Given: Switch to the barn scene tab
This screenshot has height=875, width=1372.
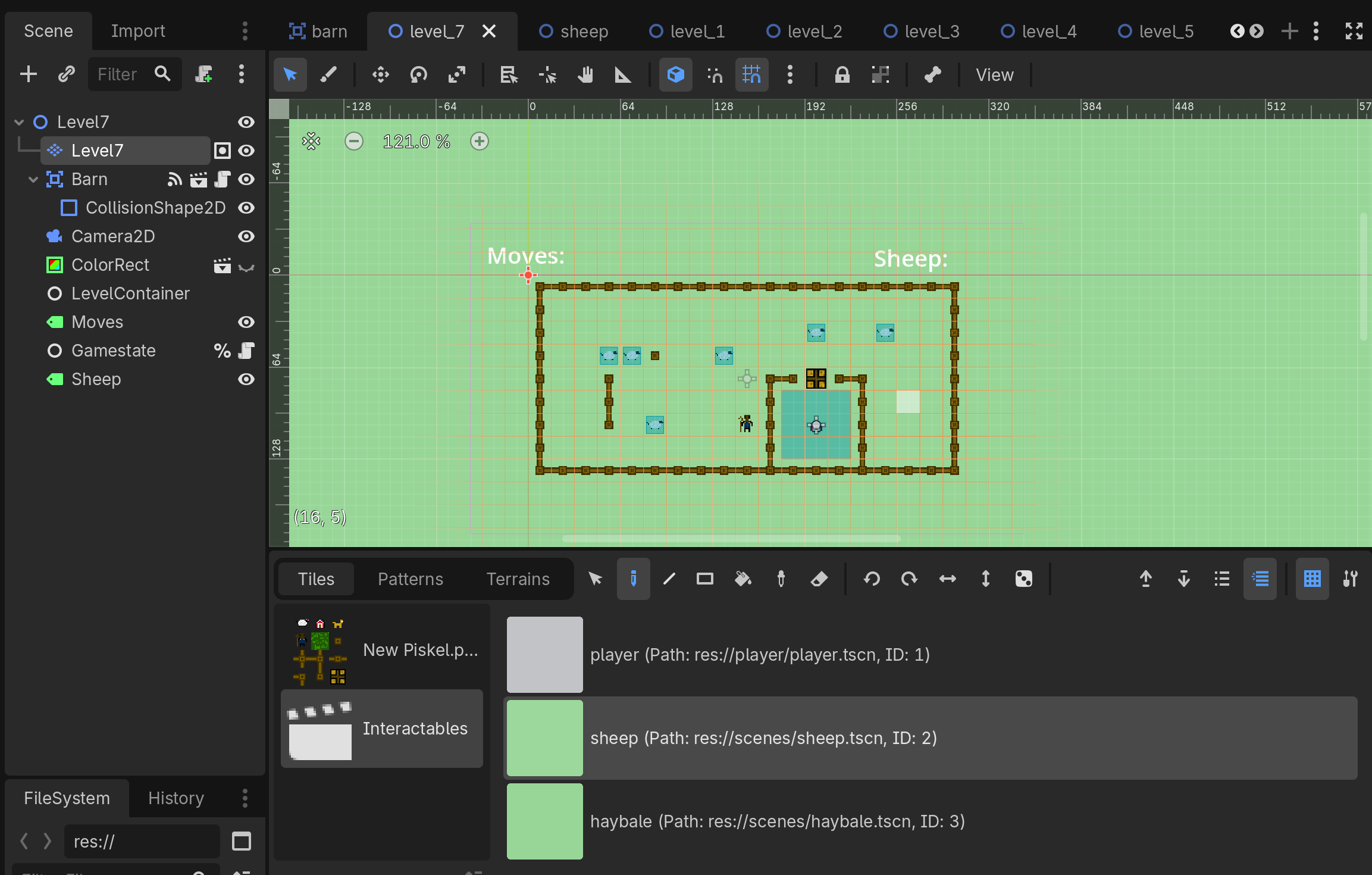Looking at the screenshot, I should 318,31.
